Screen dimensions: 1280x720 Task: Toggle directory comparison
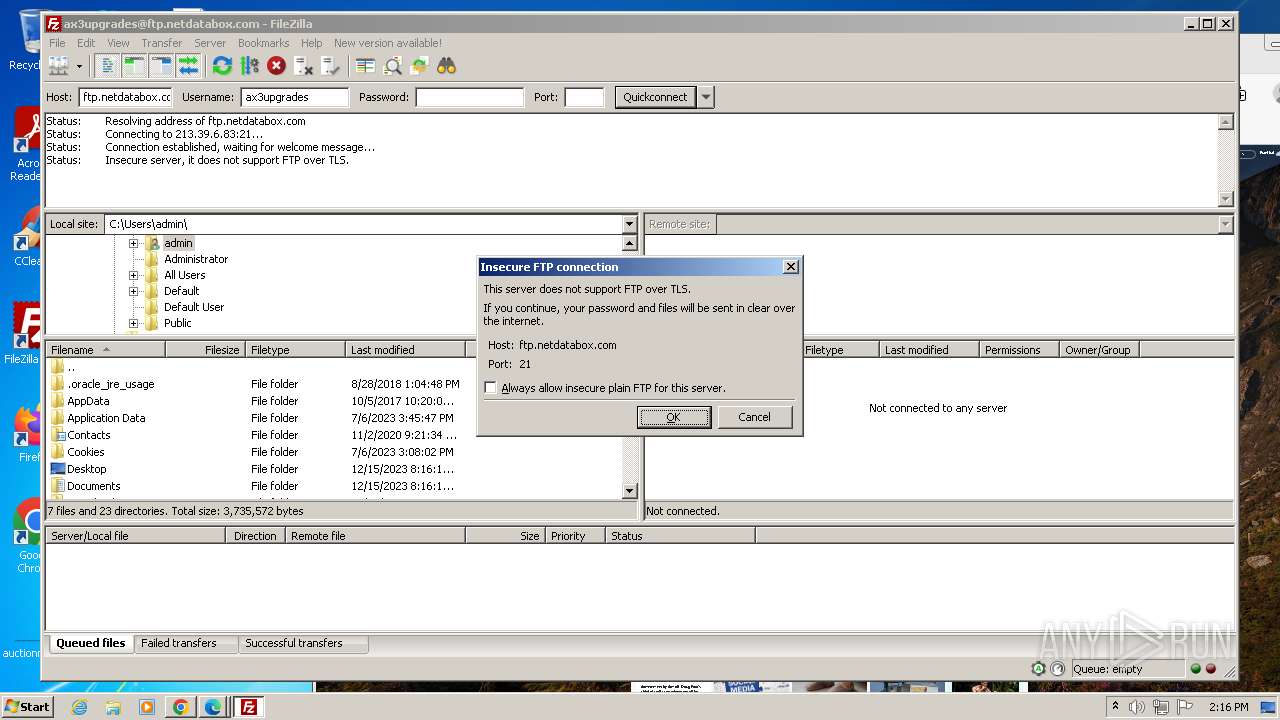[393, 66]
